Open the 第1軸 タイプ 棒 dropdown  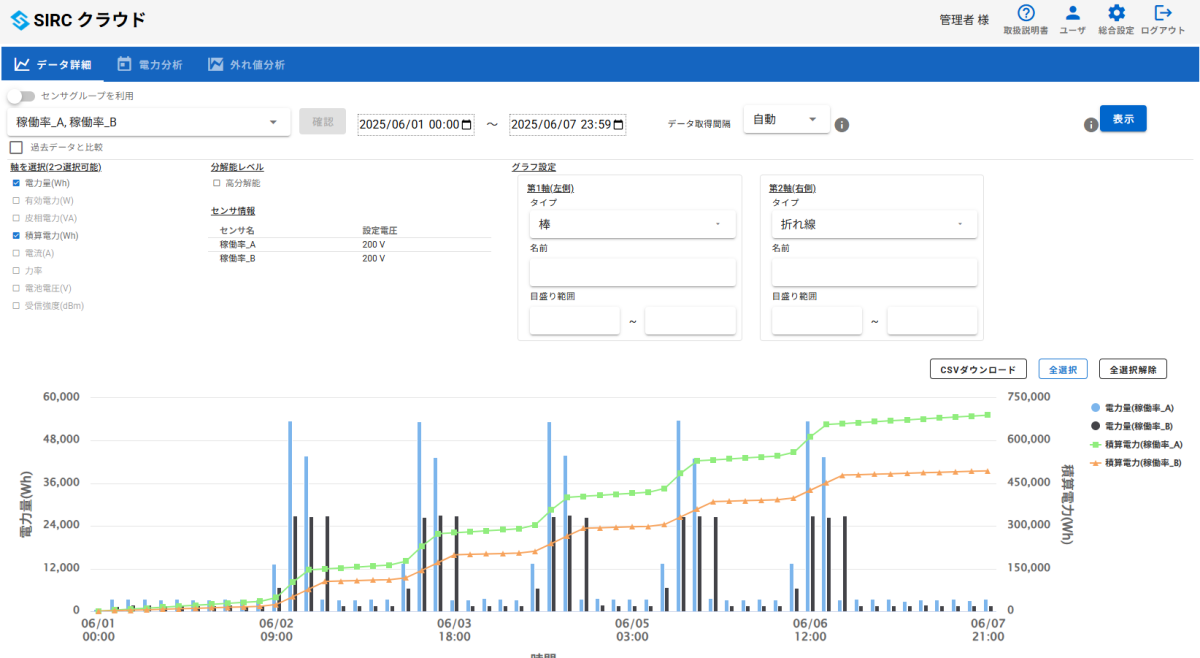click(632, 224)
